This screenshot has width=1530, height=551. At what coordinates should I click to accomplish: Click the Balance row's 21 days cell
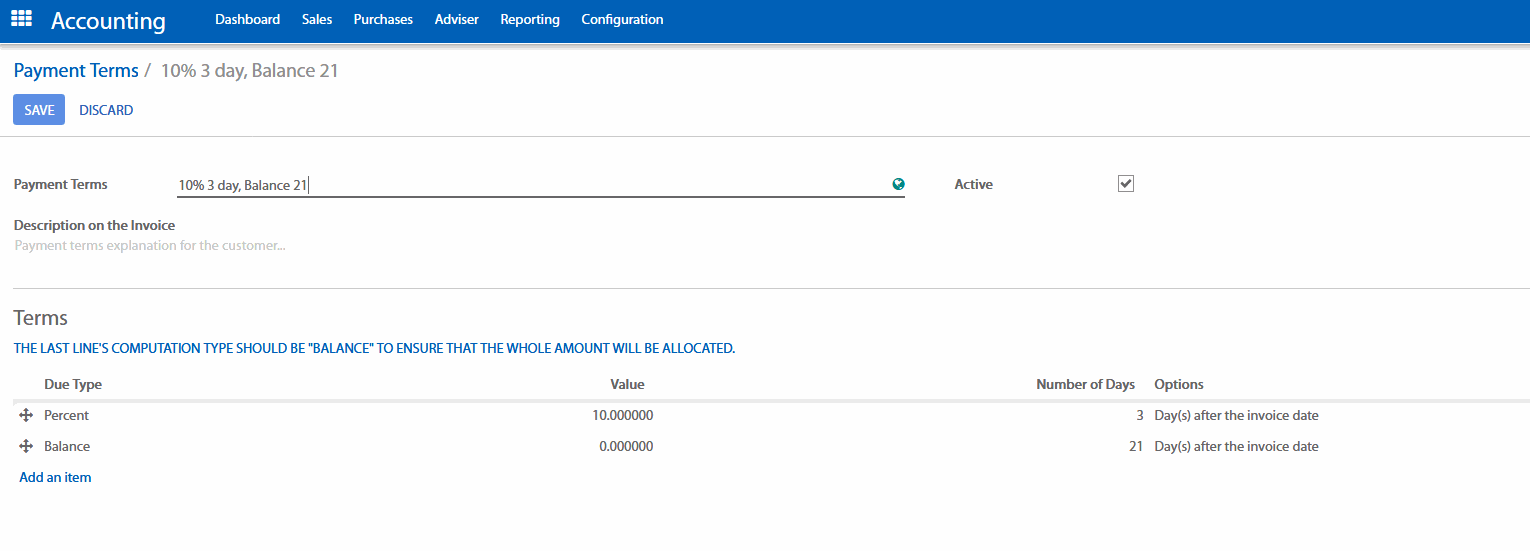(1135, 447)
